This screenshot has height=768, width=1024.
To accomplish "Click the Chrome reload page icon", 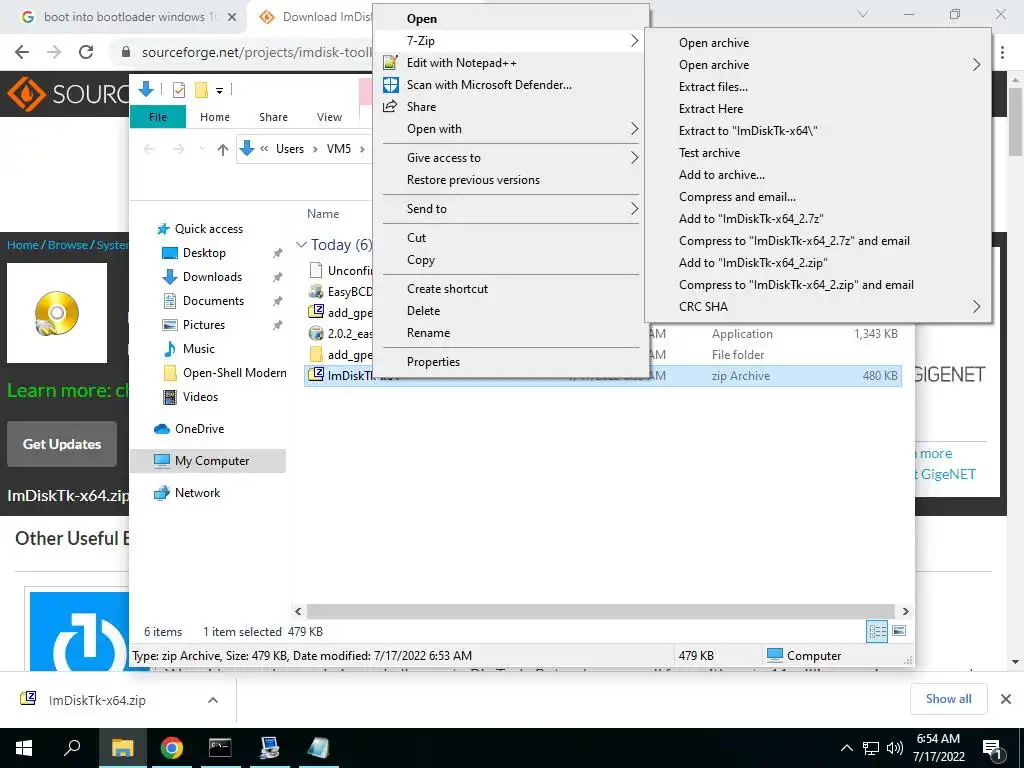I will click(86, 52).
